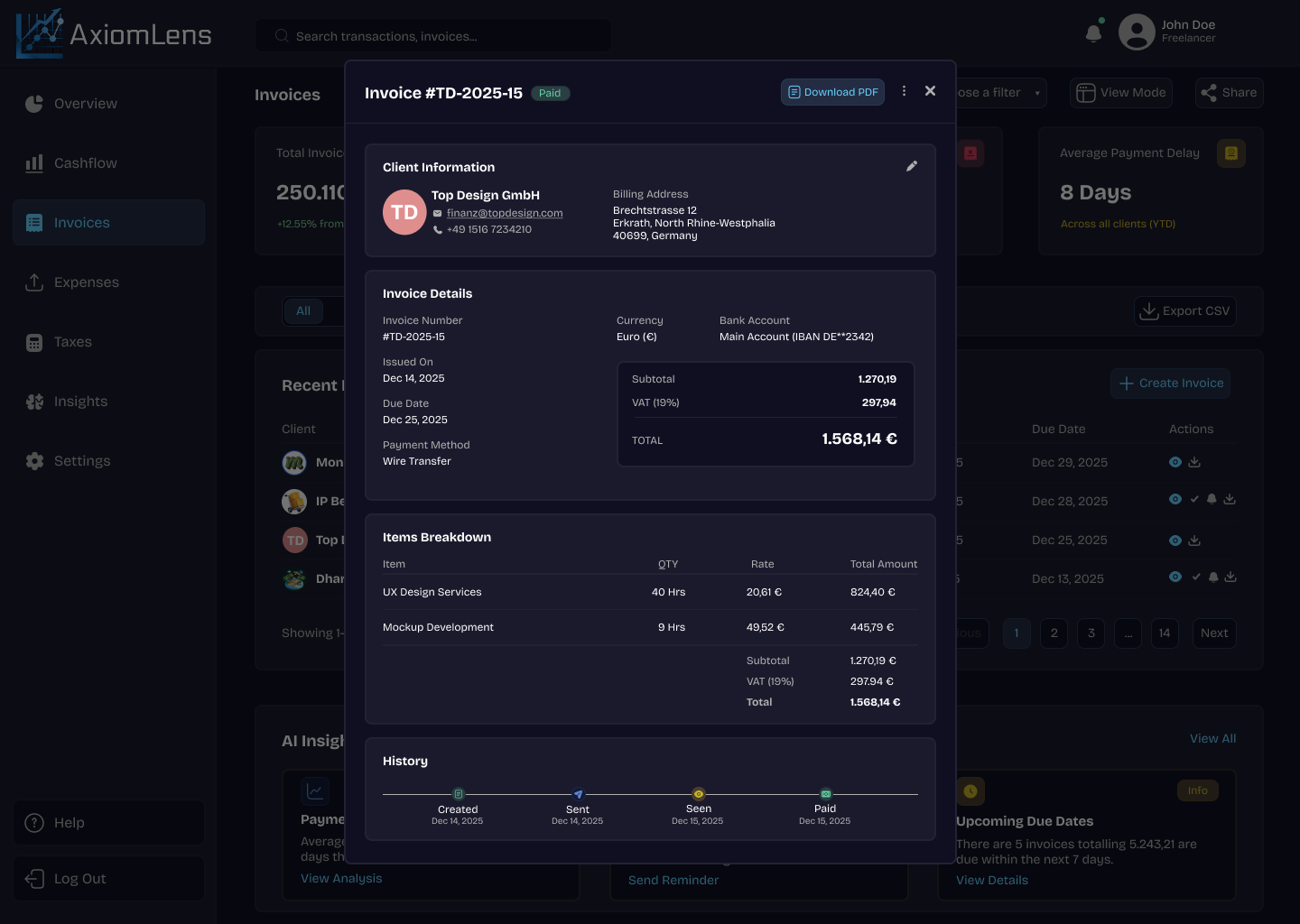Screen dimensions: 1300x924
Task: Open View Analysis under Payment insights
Action: [341, 878]
